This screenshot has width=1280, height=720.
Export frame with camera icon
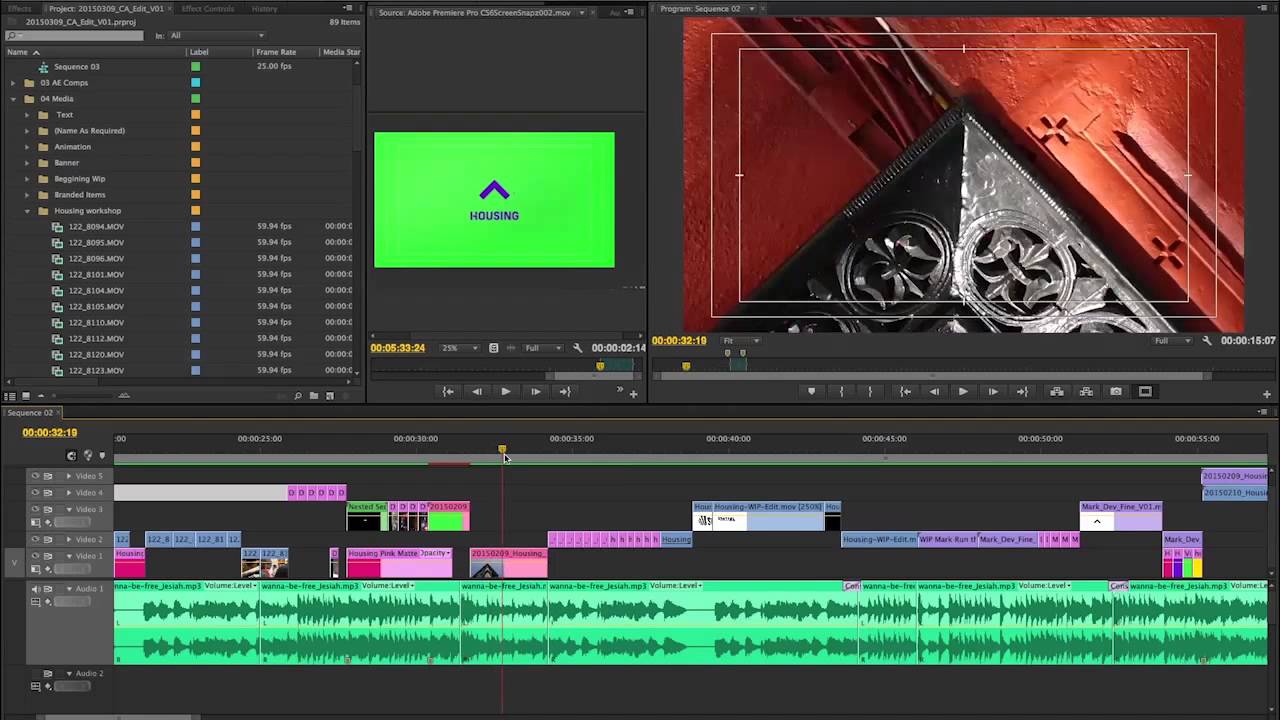coord(1116,392)
